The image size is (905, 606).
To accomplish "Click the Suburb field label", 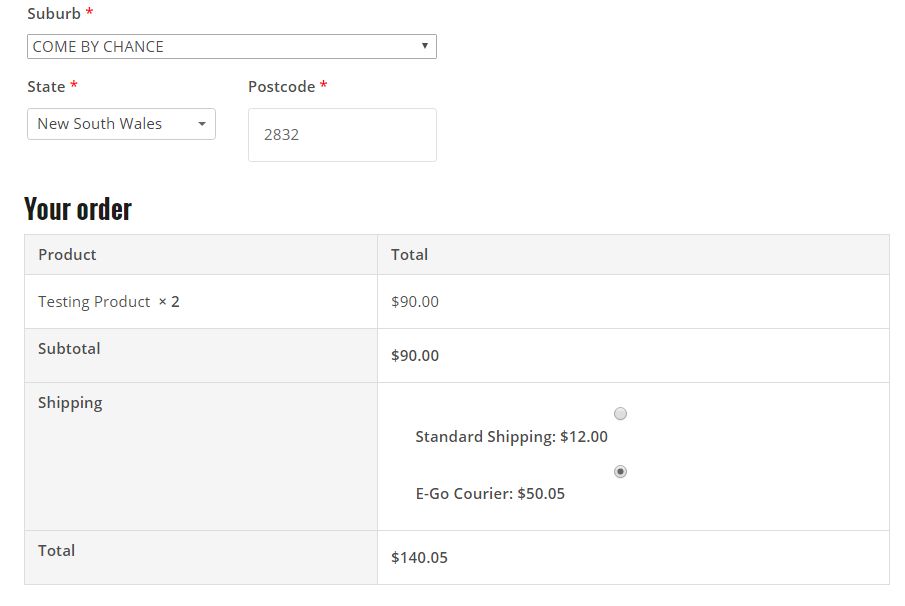I will (x=54, y=14).
